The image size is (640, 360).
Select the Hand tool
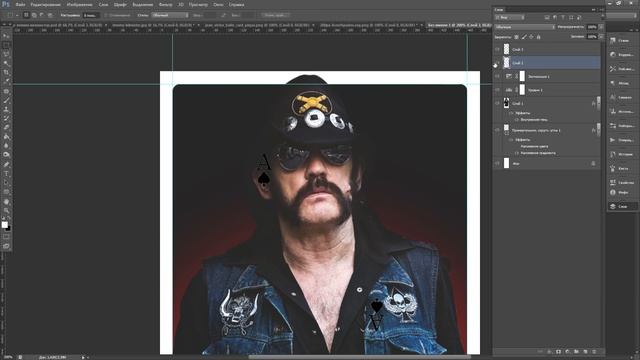click(6, 202)
